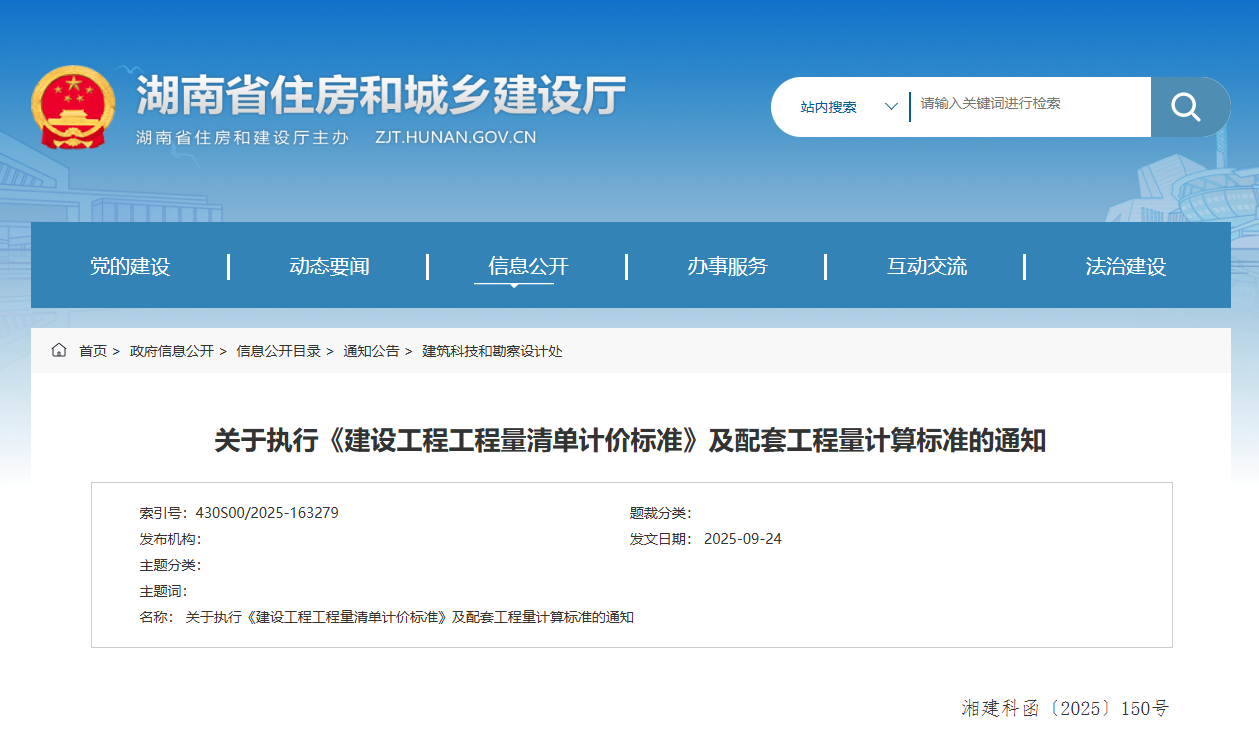Go to 首页 via the breadcrumb link
The image size is (1259, 733).
92,351
